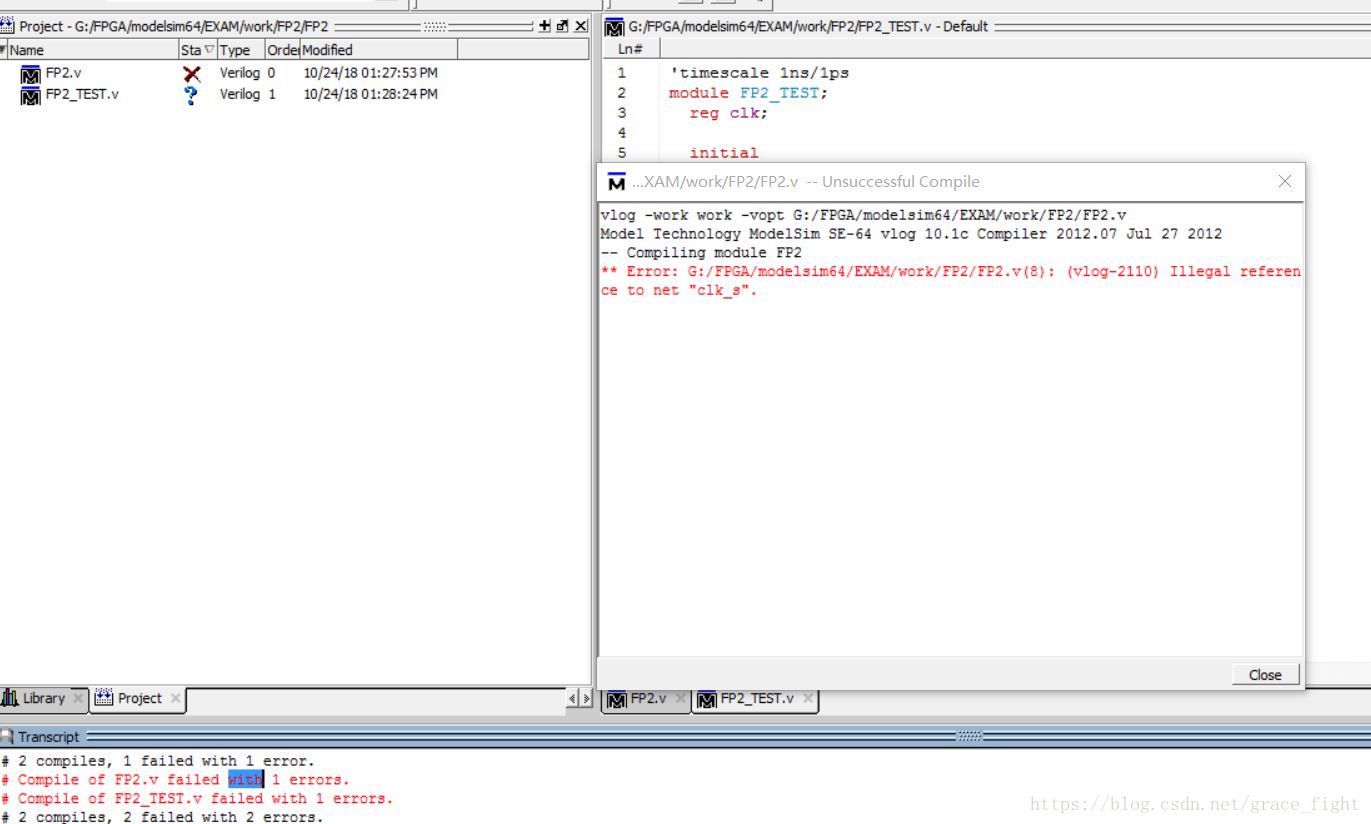Select FP2_TEST.v in the Project file list
Image resolution: width=1371 pixels, height=824 pixels.
(x=82, y=95)
